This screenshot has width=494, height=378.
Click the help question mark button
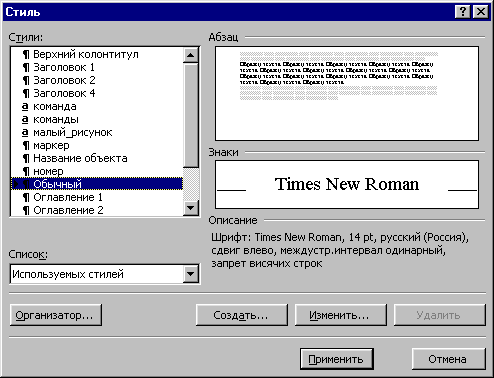(x=463, y=12)
